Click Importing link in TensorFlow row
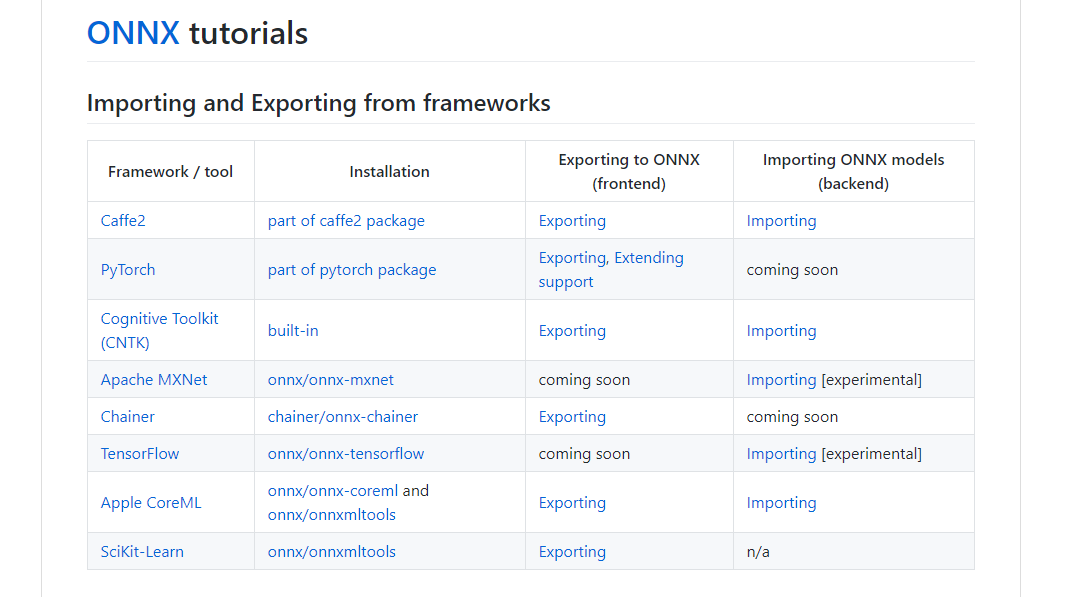Screen dimensions: 1067x597 coord(781,453)
